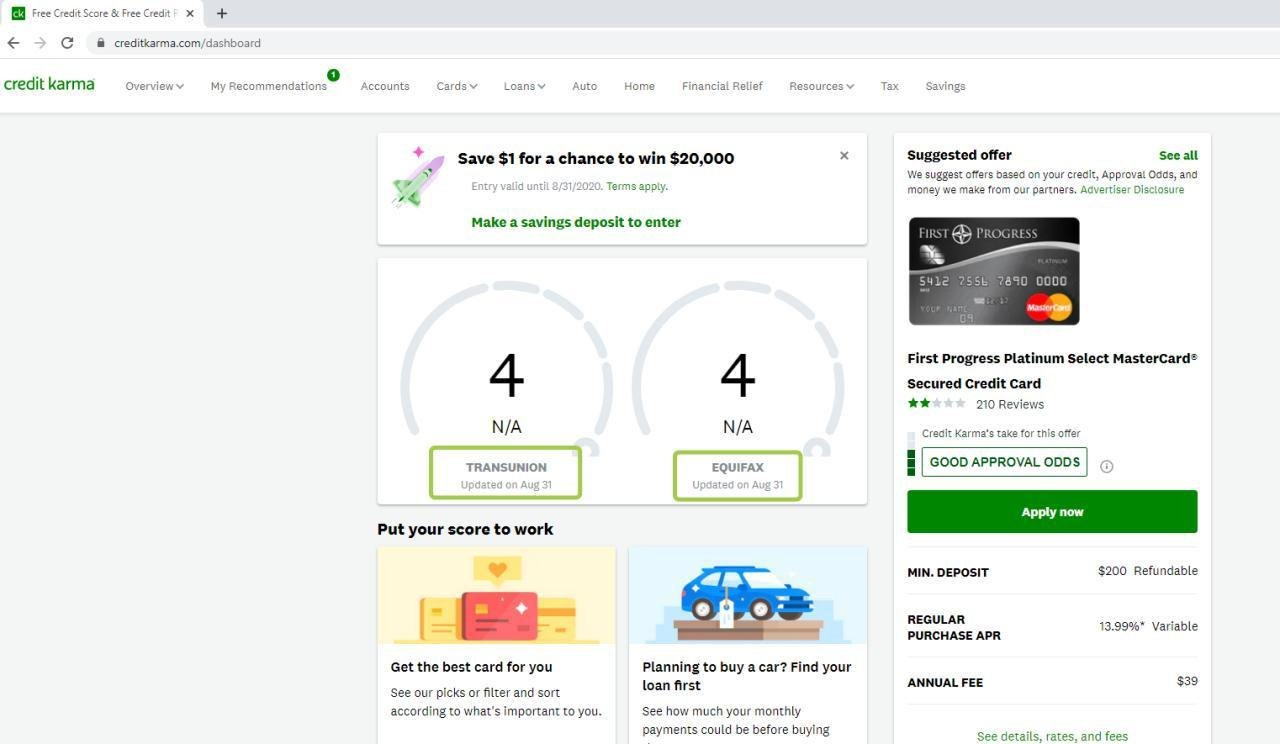
Task: Open the Terms apply link
Action: tap(637, 186)
